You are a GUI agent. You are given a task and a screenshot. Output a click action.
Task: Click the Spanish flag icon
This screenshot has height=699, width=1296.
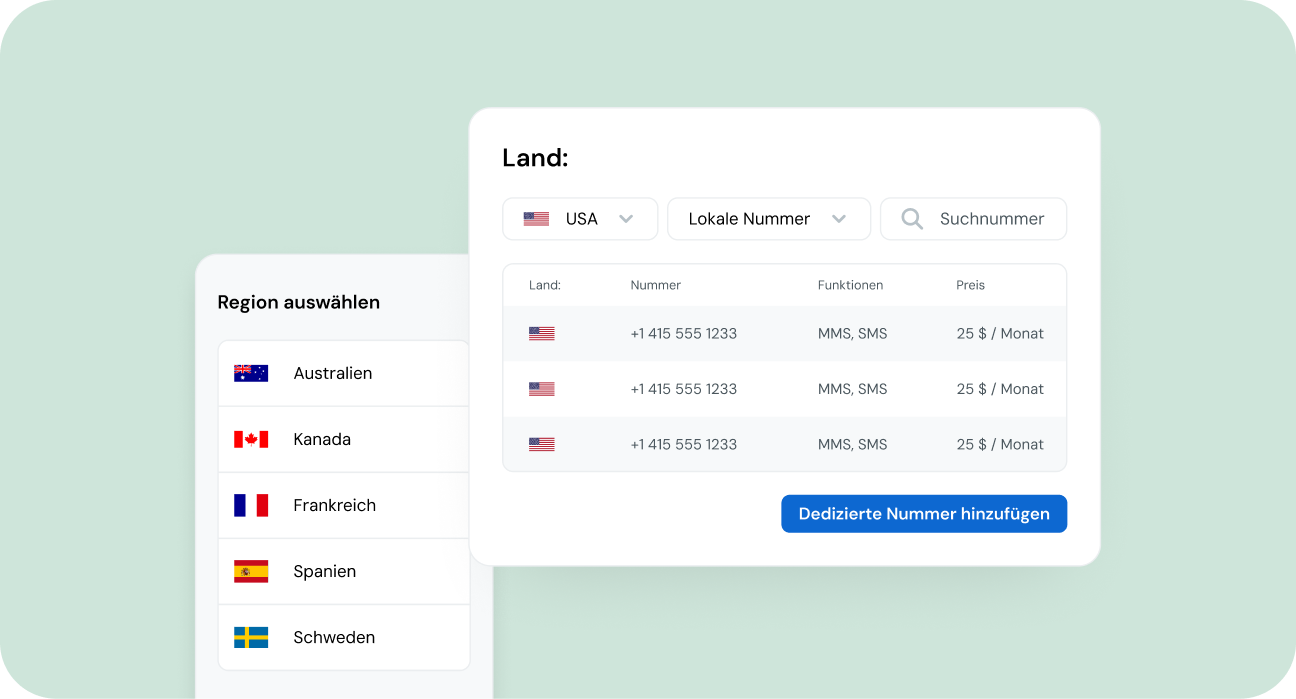pos(251,571)
